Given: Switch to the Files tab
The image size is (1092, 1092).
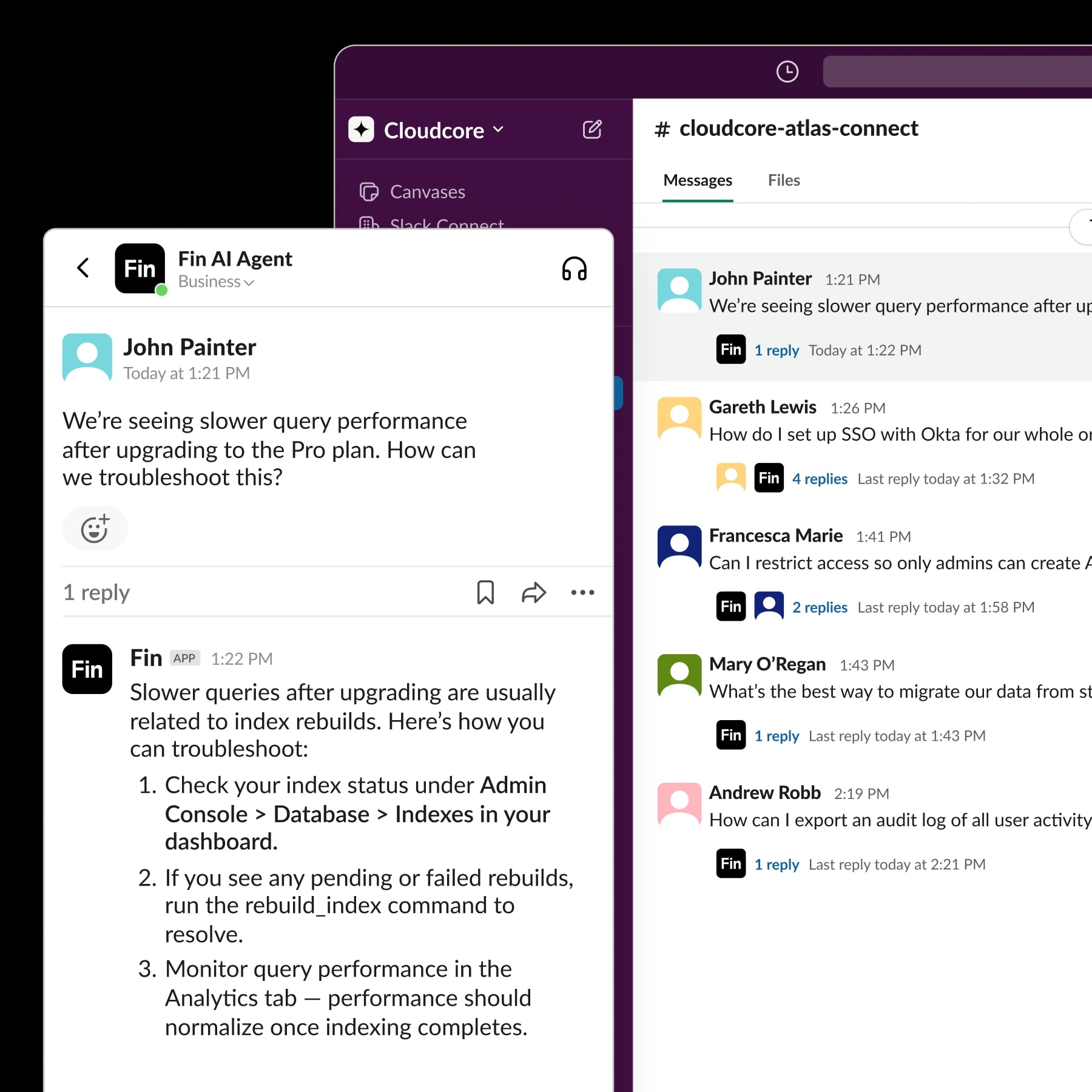Looking at the screenshot, I should pos(784,180).
